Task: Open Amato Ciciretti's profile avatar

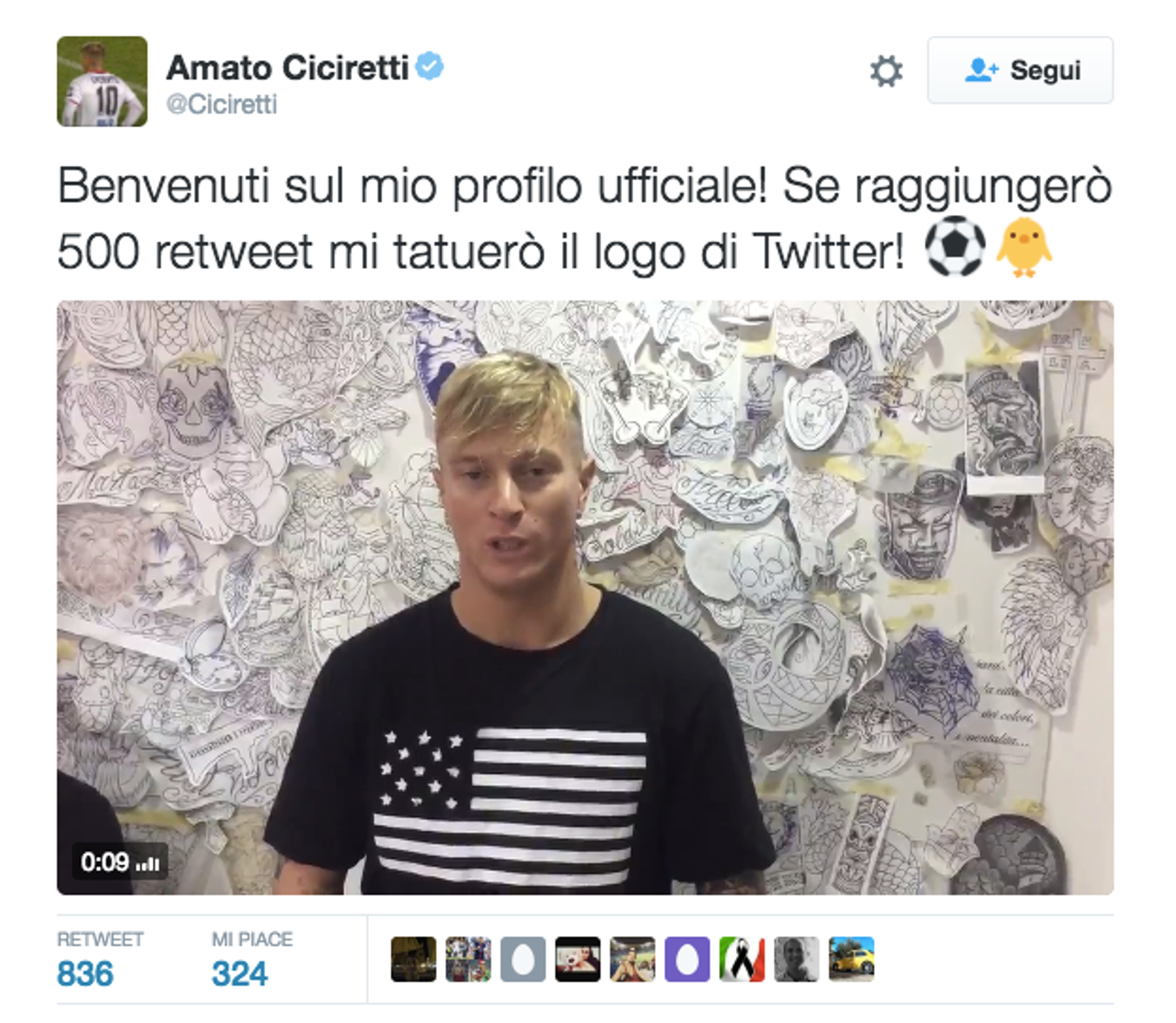Action: (x=102, y=81)
